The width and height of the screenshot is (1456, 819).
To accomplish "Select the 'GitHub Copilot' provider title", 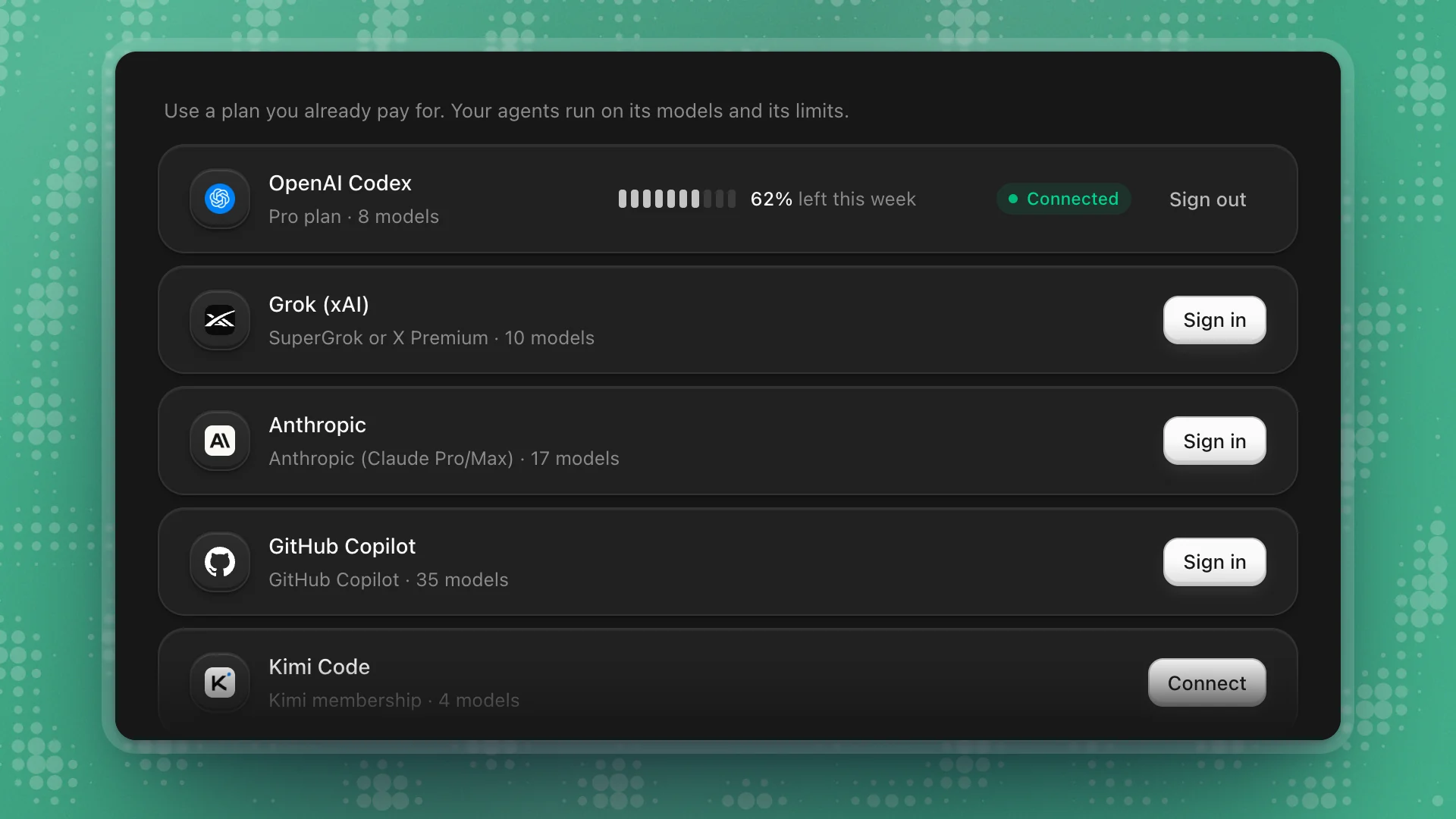I will 342,547.
